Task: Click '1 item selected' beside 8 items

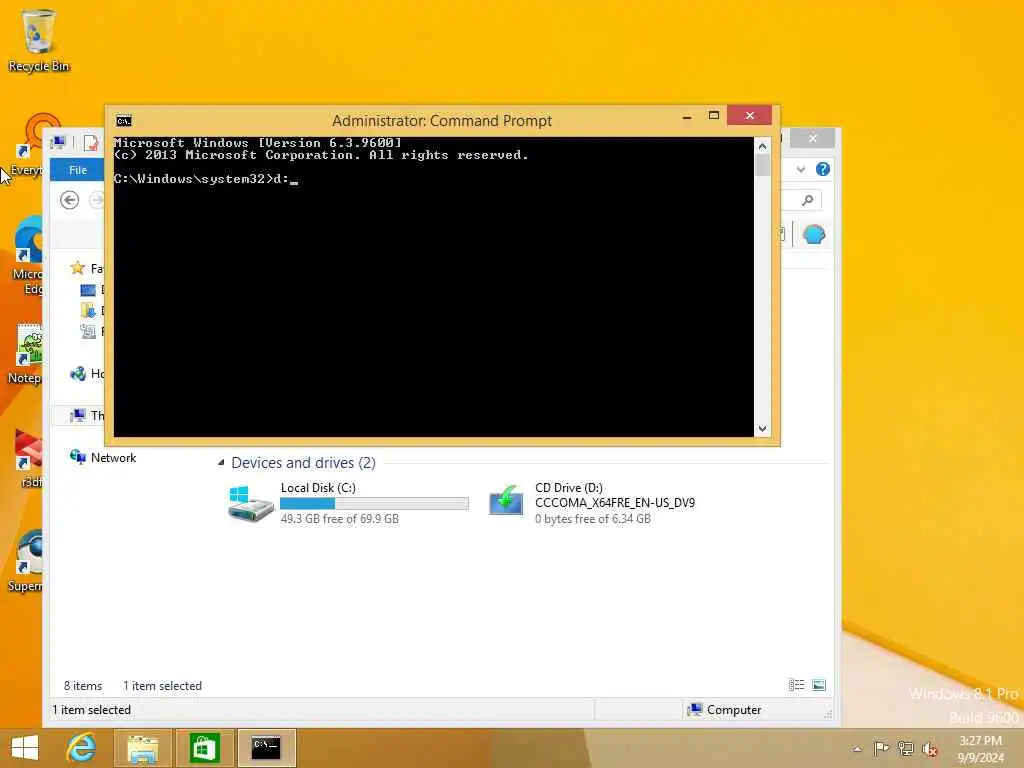Action: coord(163,686)
